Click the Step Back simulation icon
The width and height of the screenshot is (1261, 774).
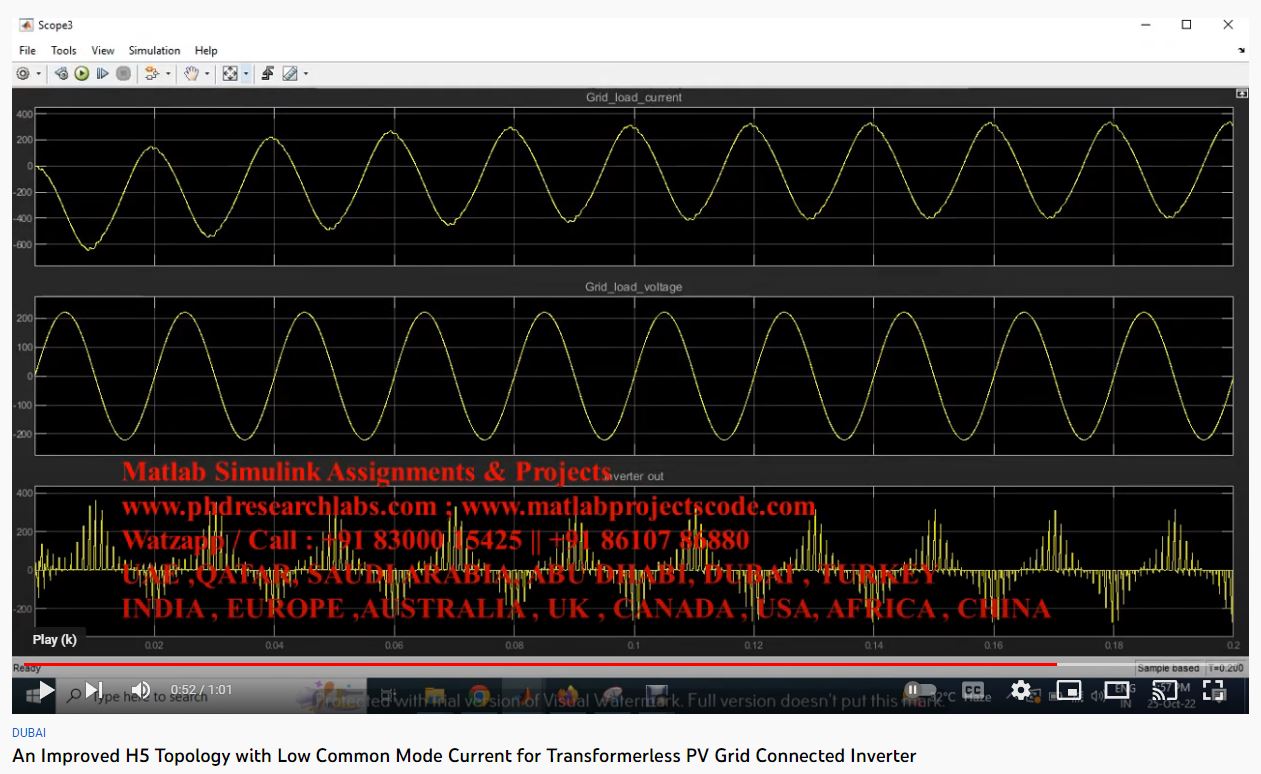click(61, 74)
